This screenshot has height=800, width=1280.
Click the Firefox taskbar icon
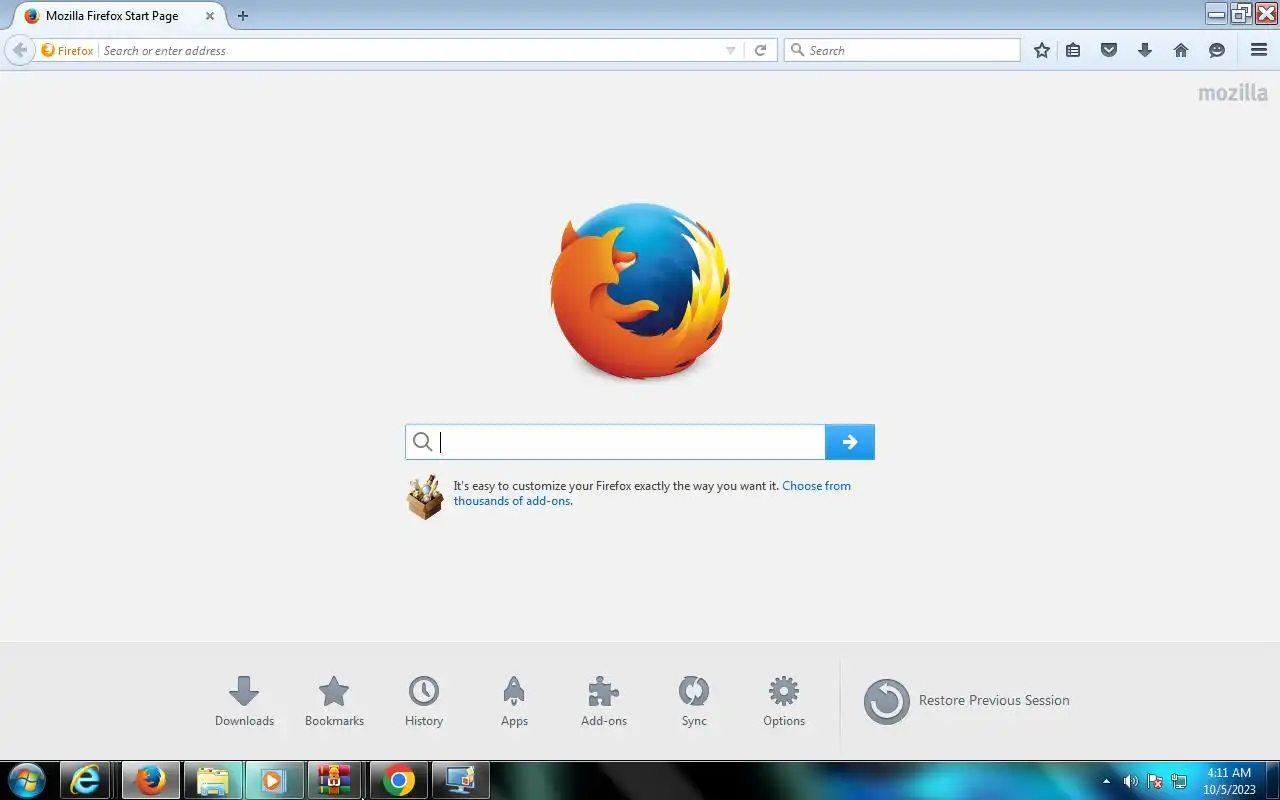point(151,780)
